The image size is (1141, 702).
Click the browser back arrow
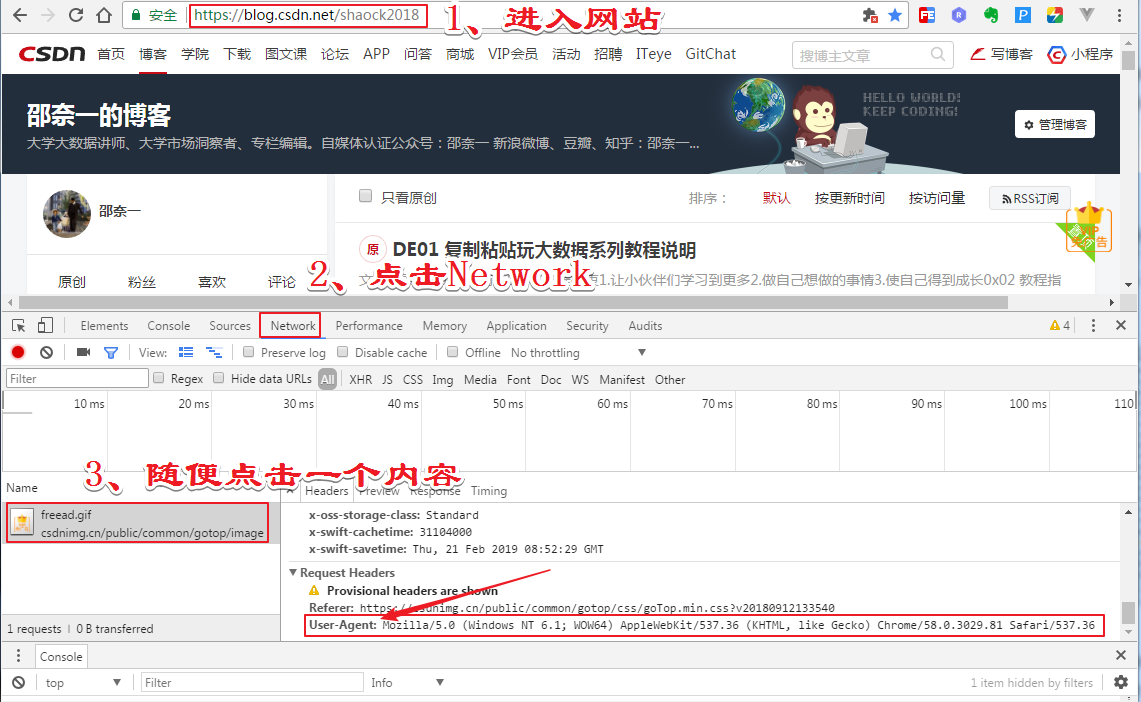point(20,15)
